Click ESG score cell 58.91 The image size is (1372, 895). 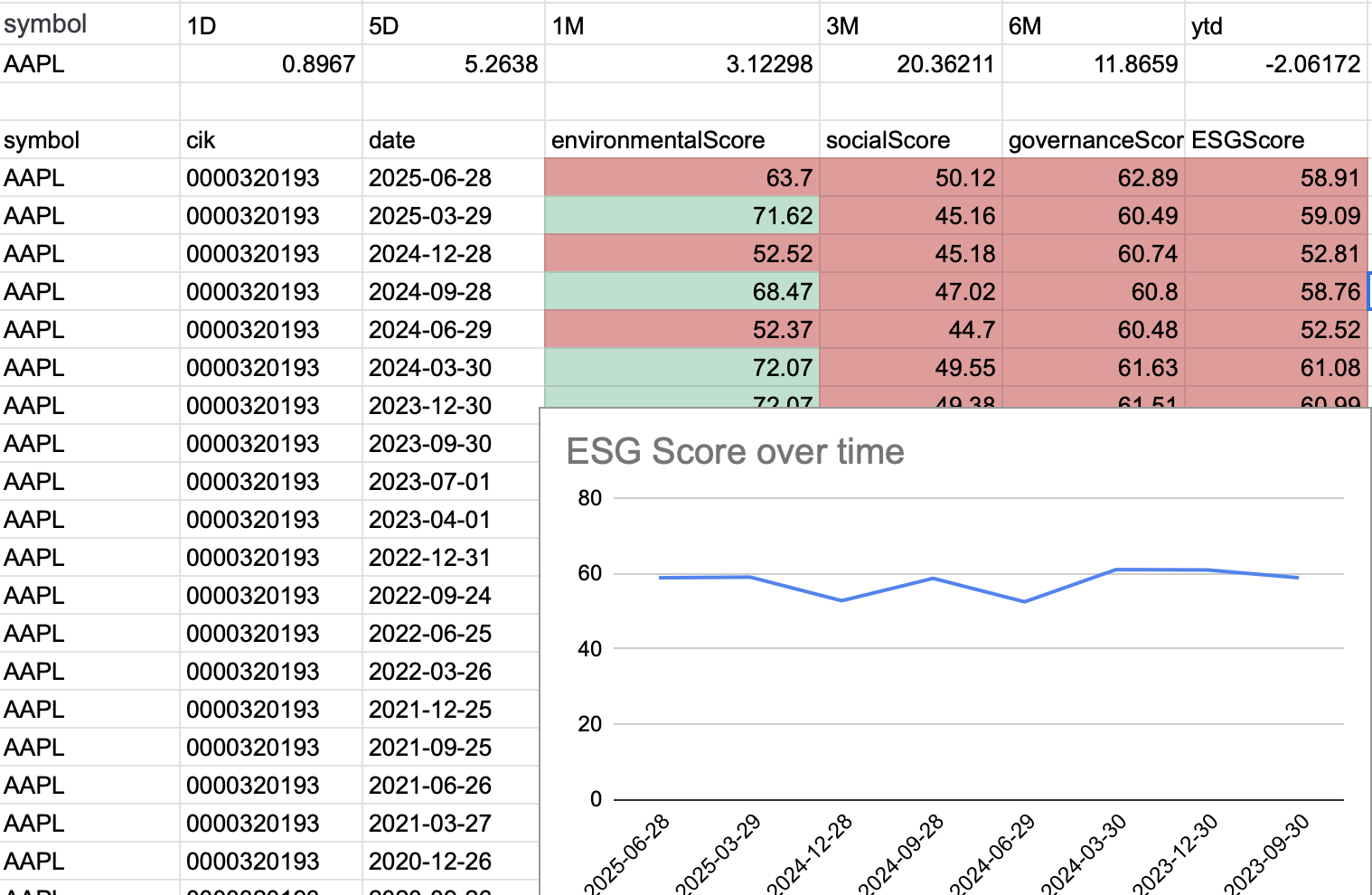pos(1276,178)
